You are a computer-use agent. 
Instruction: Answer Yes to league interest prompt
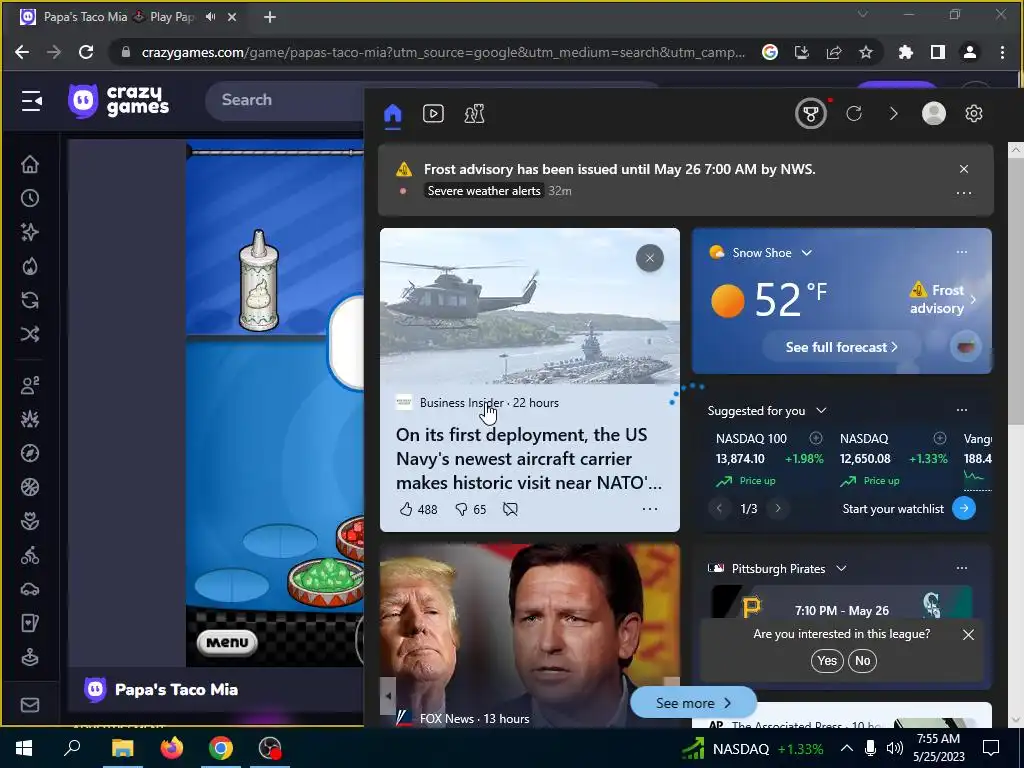(x=827, y=661)
